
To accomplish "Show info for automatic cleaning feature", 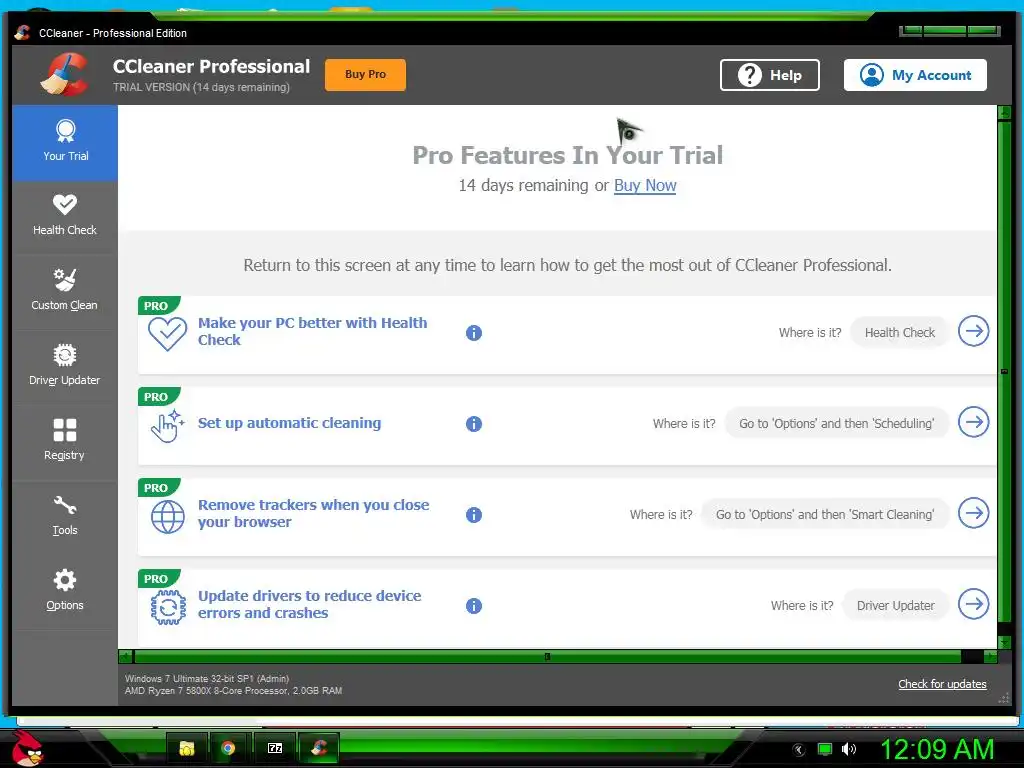I will pos(473,424).
